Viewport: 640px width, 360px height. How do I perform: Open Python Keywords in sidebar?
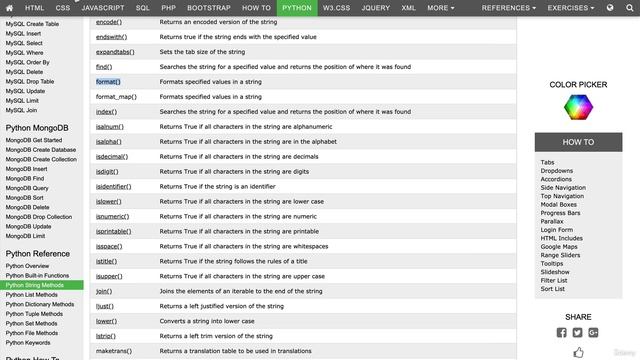(28, 343)
